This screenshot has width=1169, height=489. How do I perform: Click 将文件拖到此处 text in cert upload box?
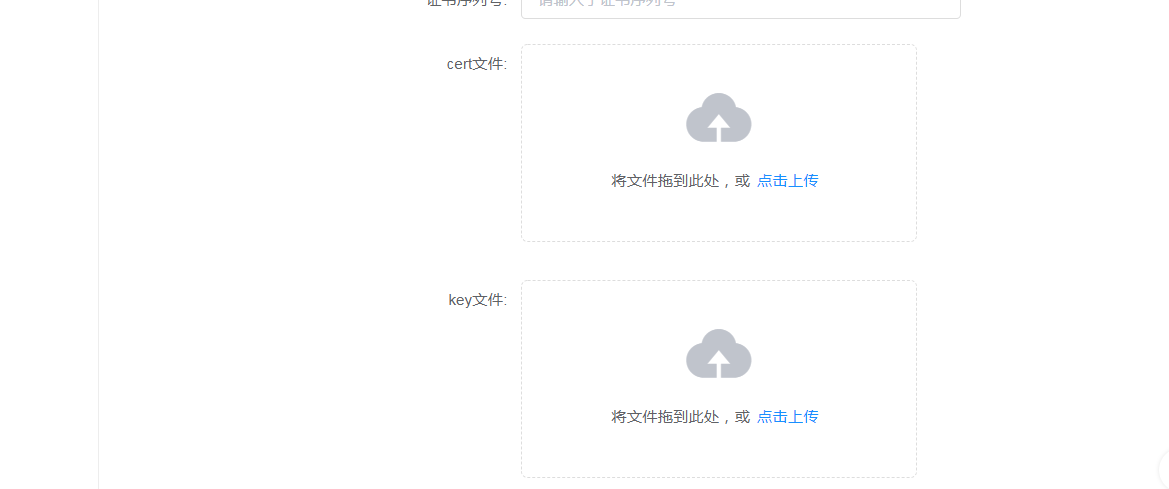[655, 180]
